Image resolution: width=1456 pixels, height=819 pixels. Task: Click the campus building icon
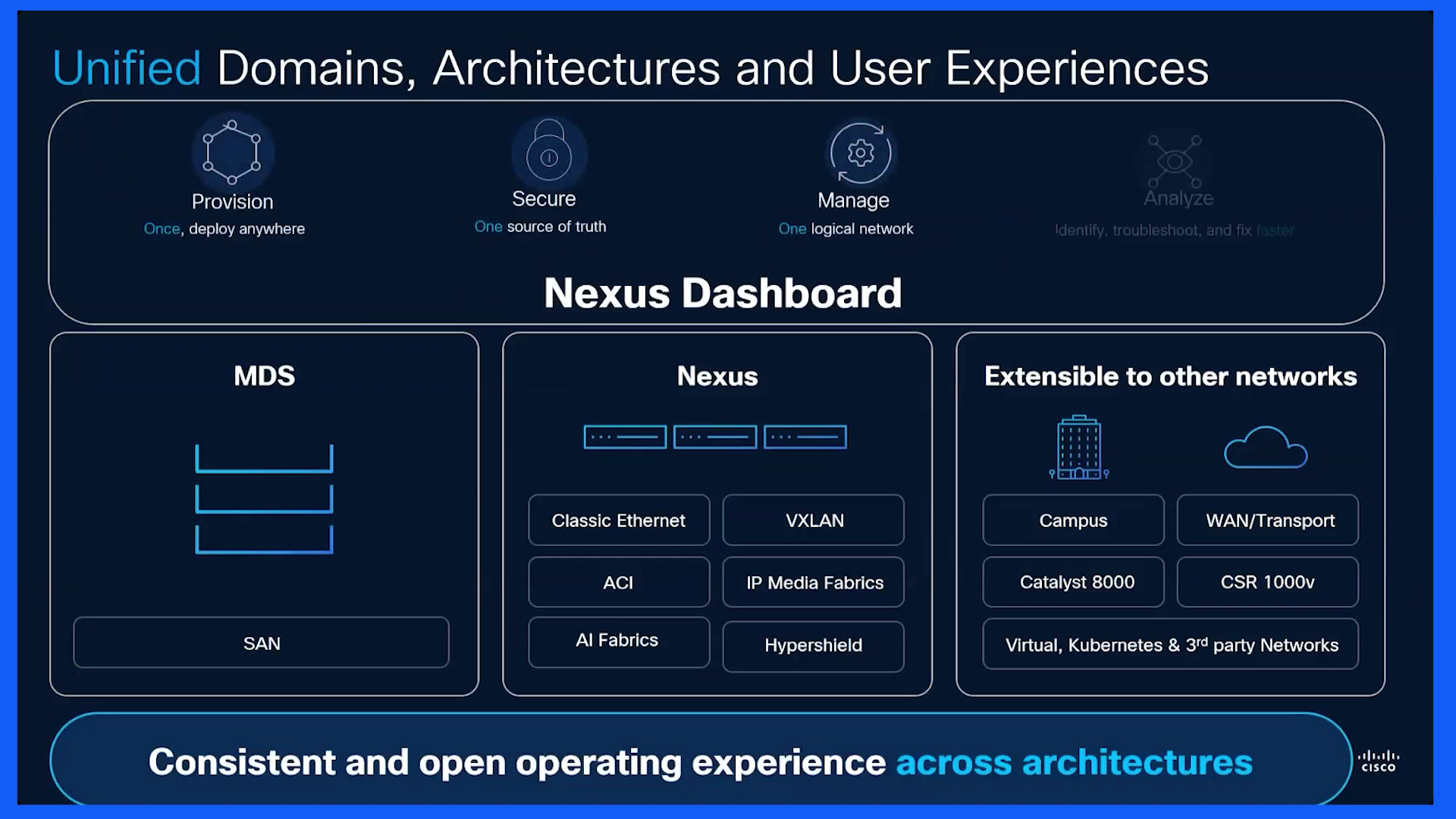pyautogui.click(x=1079, y=447)
